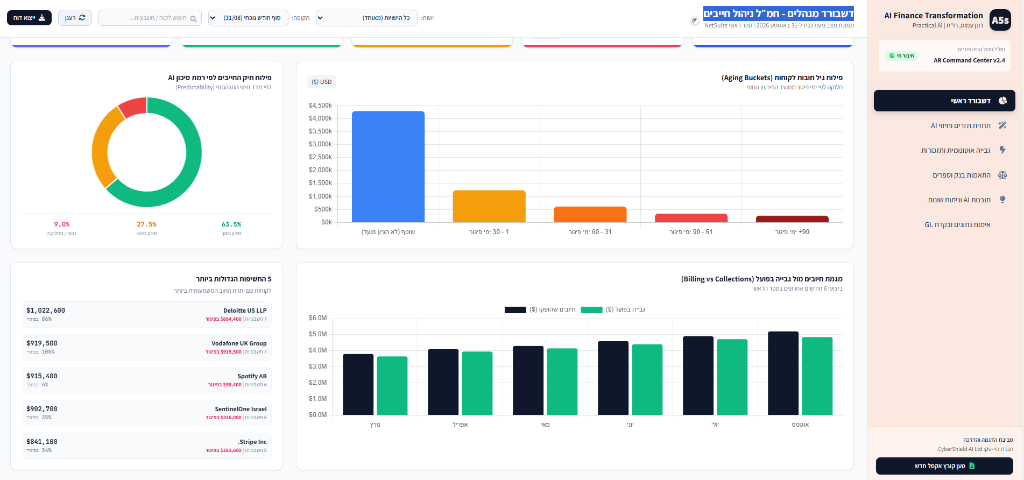The height and width of the screenshot is (480, 1024).
Task: Click the refresh arrows icon
Action: point(82,18)
